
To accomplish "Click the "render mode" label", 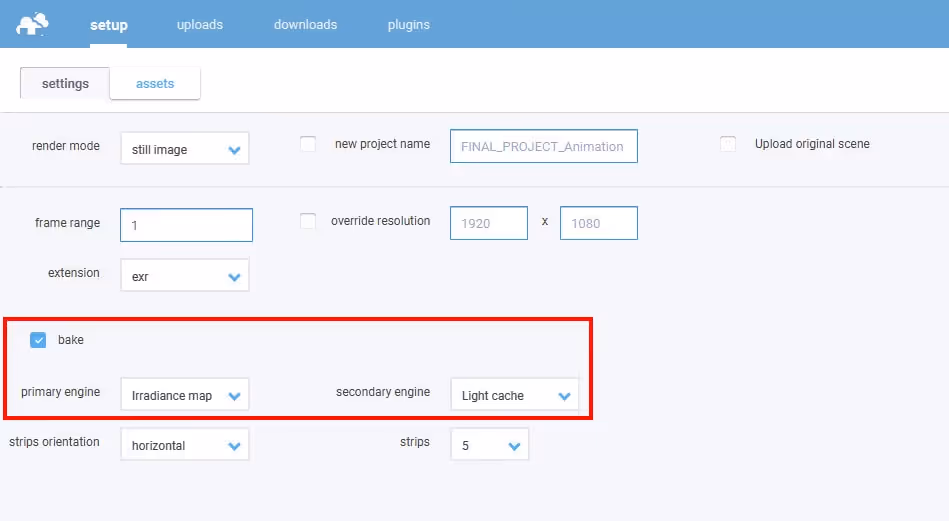I will 65,146.
